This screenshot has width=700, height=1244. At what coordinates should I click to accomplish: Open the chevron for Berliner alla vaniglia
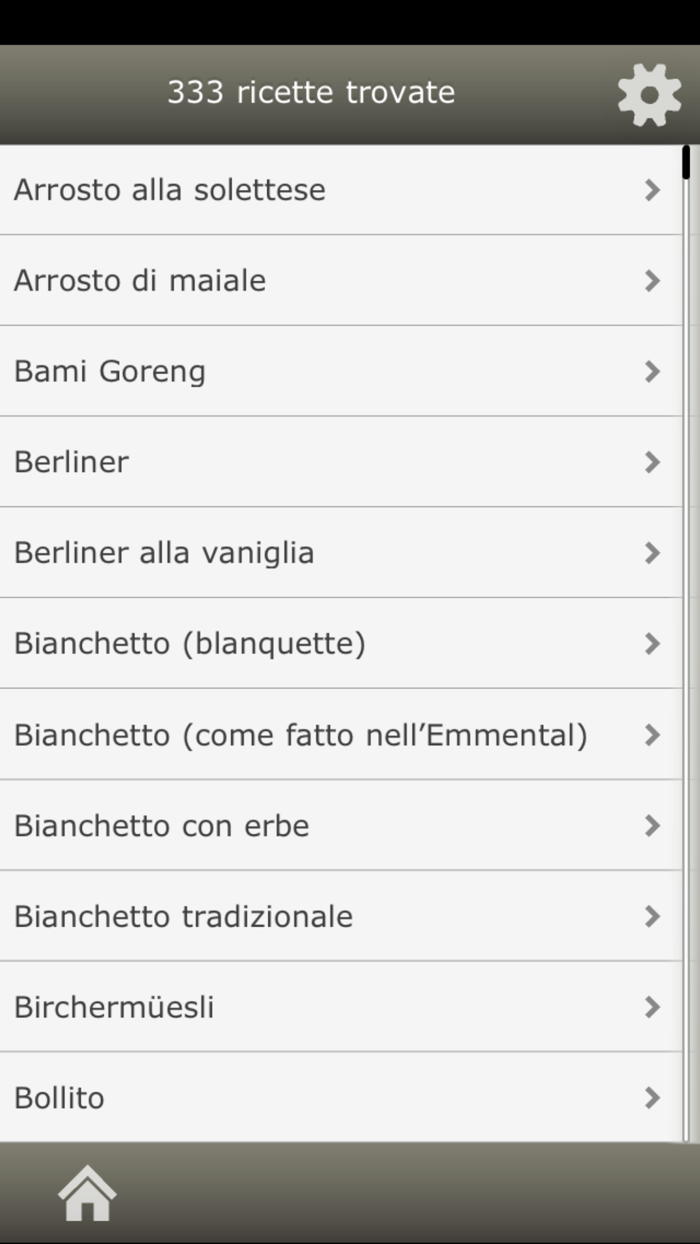coord(652,553)
